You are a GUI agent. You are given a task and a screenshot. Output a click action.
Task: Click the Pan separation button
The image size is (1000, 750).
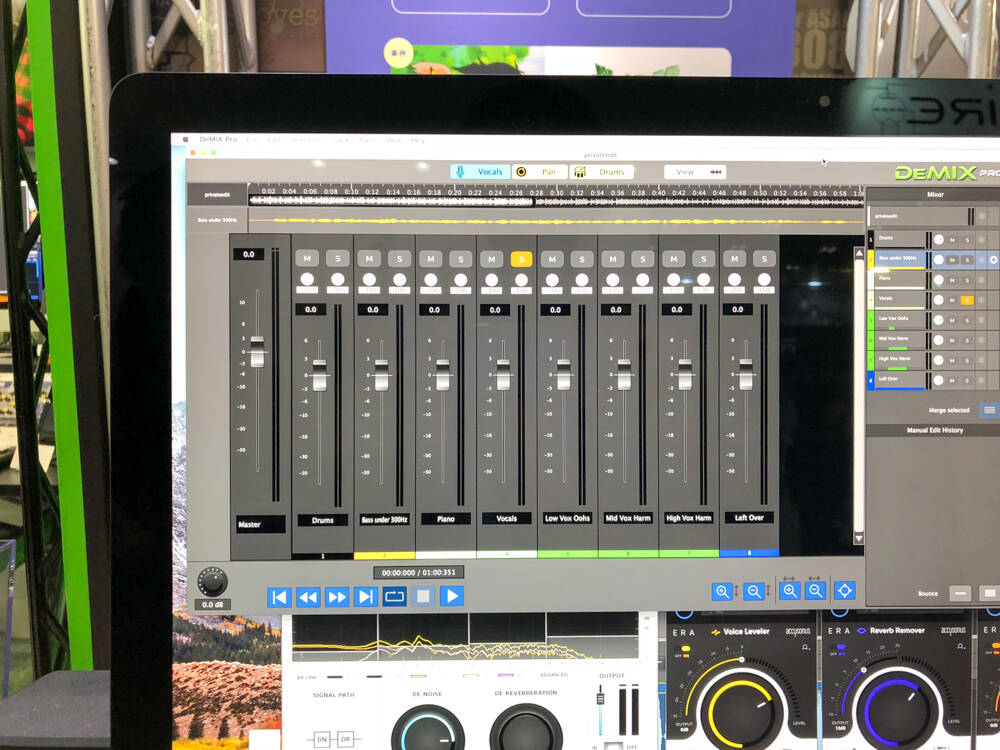540,172
